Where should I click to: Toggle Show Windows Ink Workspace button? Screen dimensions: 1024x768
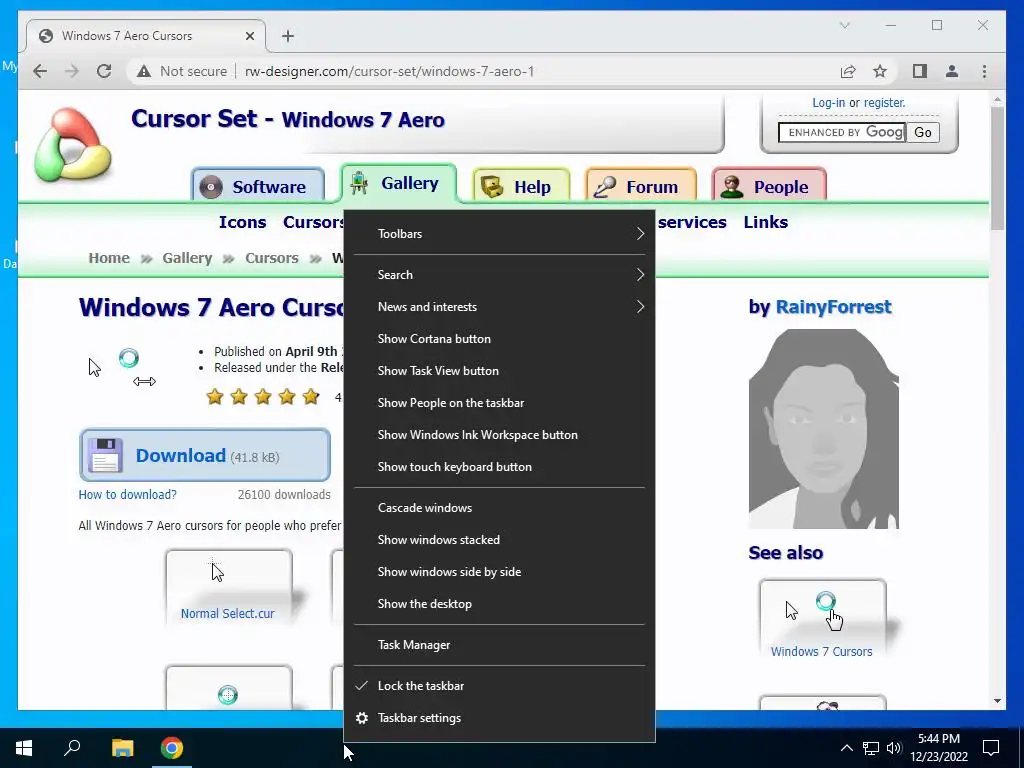pos(499,435)
